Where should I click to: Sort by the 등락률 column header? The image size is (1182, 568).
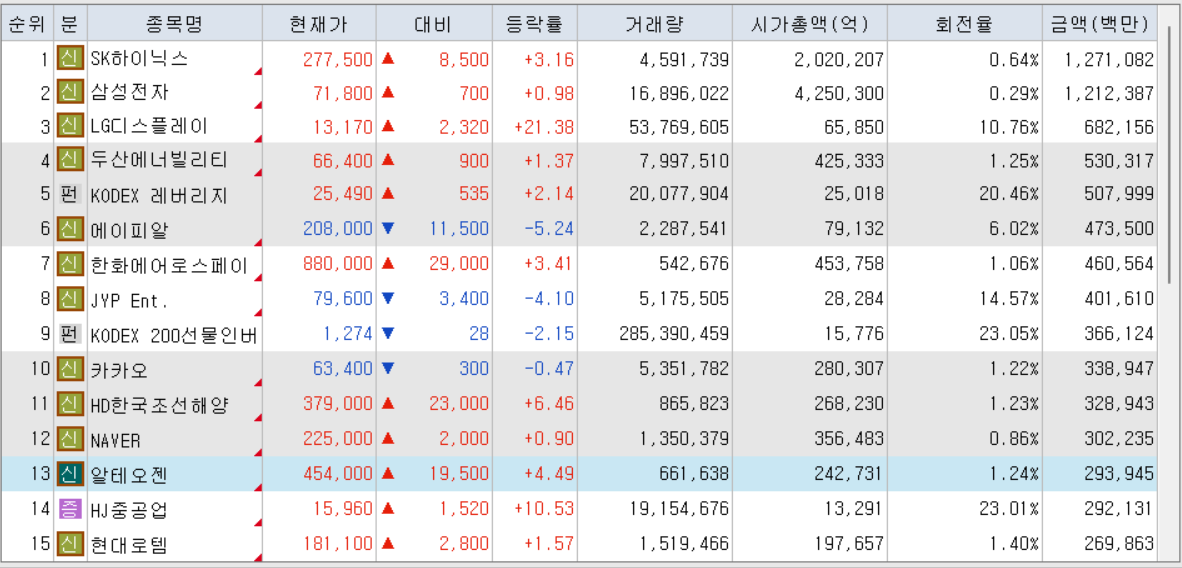(x=534, y=24)
